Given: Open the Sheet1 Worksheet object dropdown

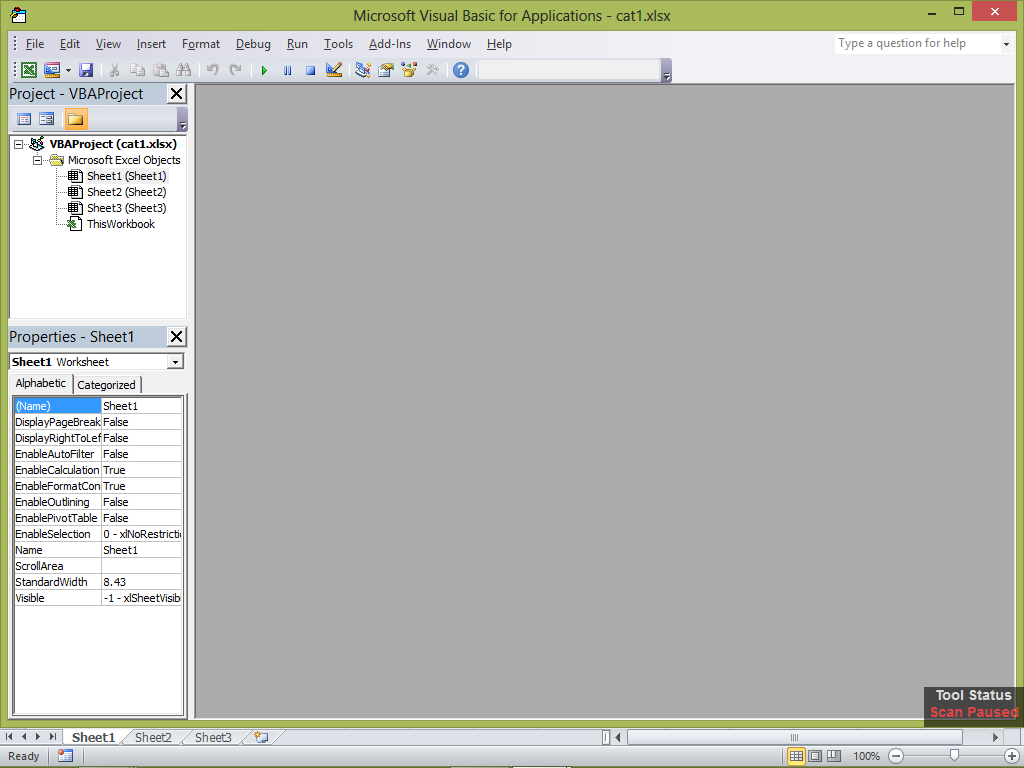Looking at the screenshot, I should (175, 362).
